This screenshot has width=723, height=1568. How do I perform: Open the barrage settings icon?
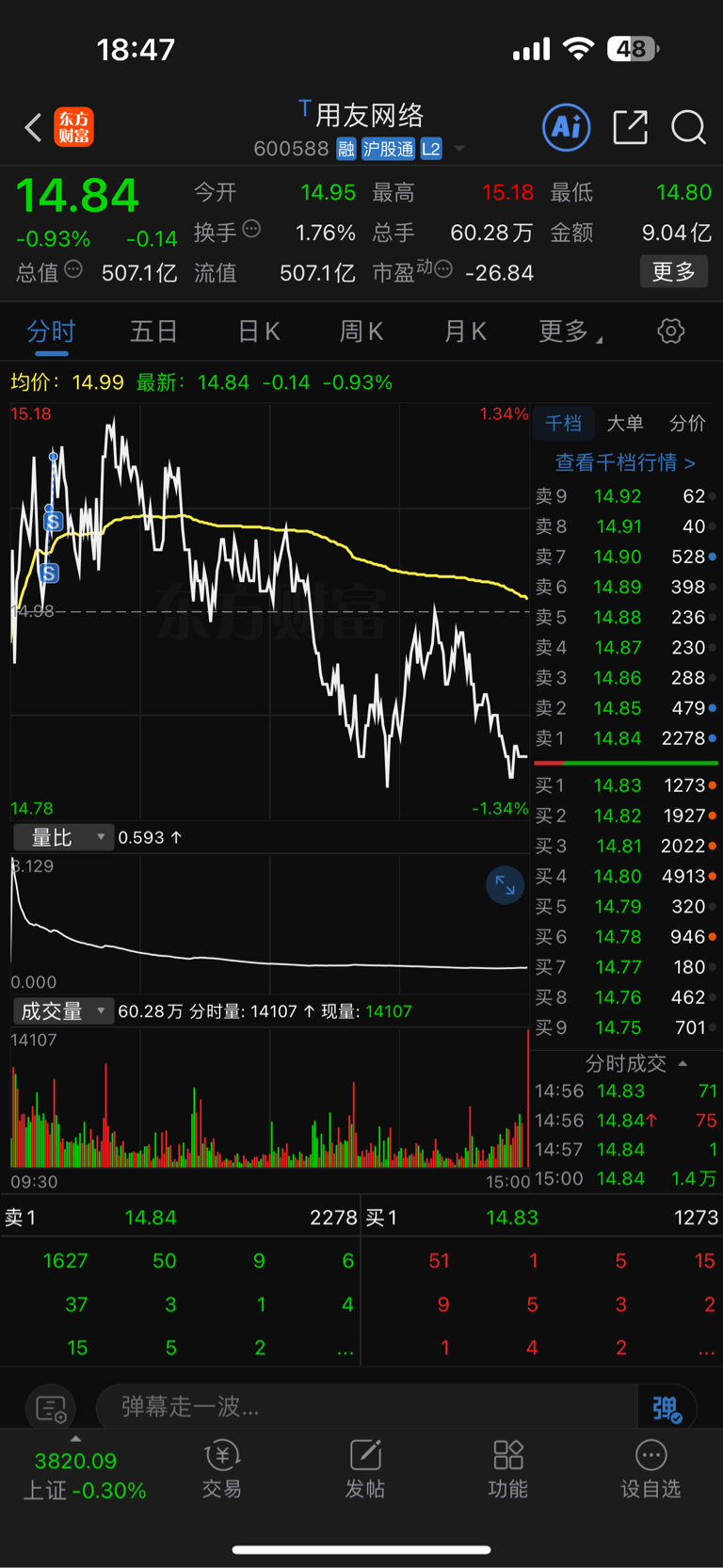point(51,1409)
